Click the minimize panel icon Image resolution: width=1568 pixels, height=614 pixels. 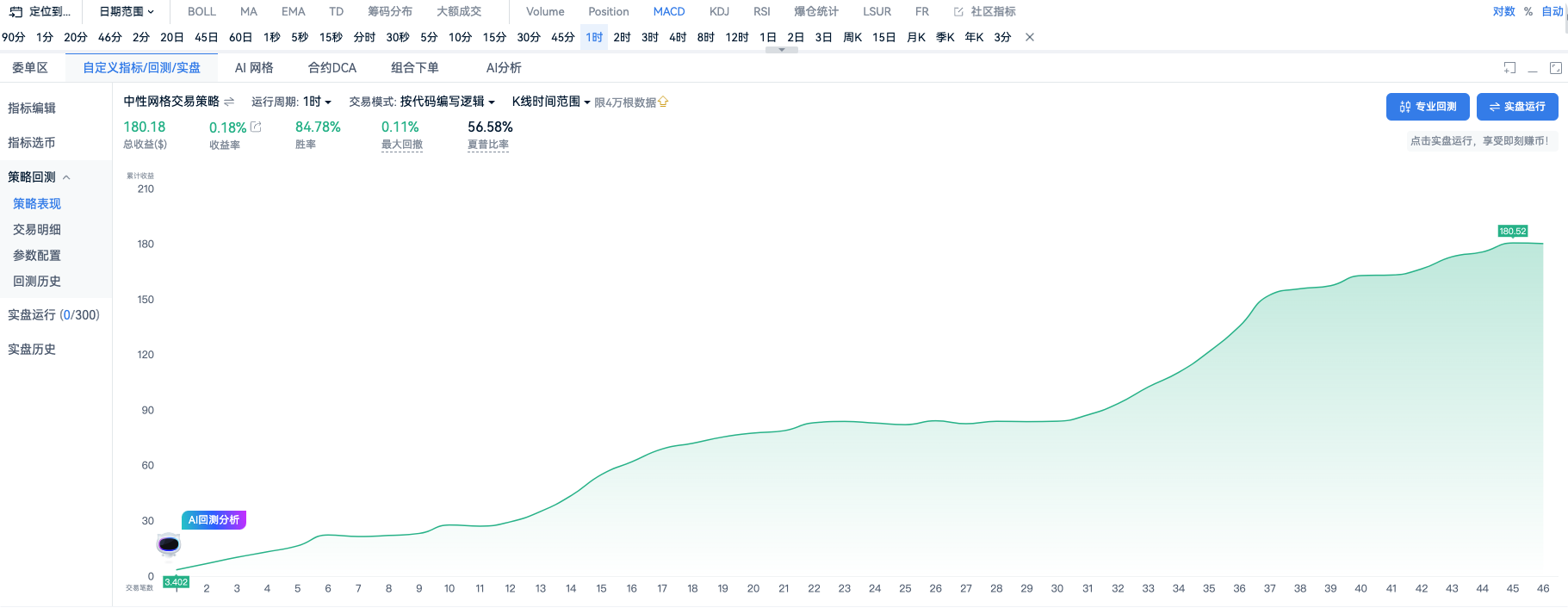[x=1533, y=69]
